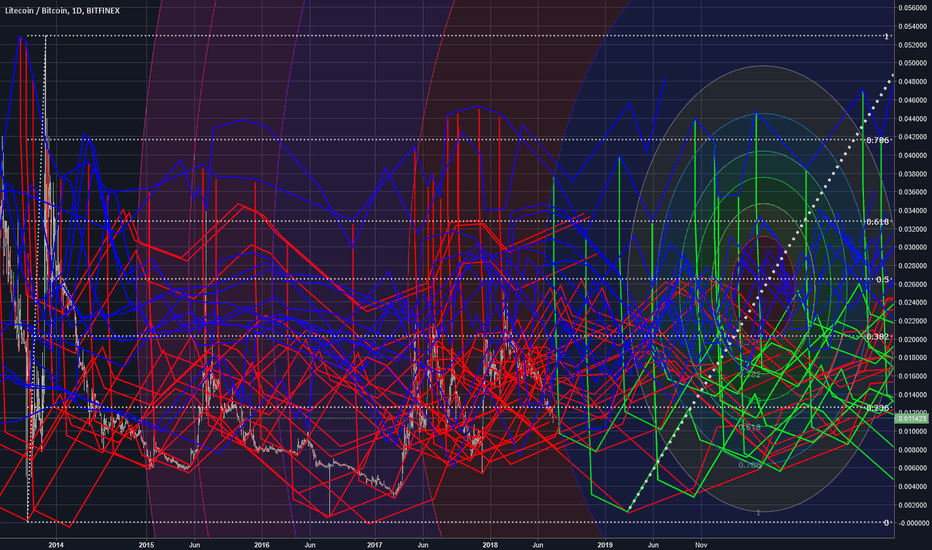This screenshot has height=550, width=932.
Task: Click the 0.010000 price axis label
Action: tap(914, 431)
